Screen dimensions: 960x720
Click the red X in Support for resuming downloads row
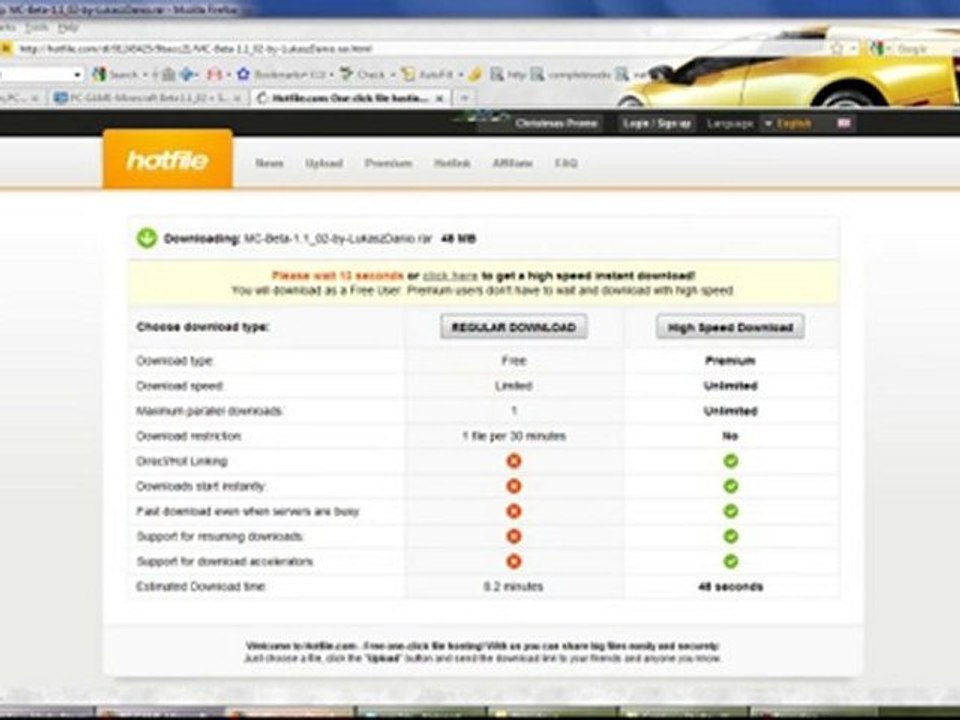(514, 536)
